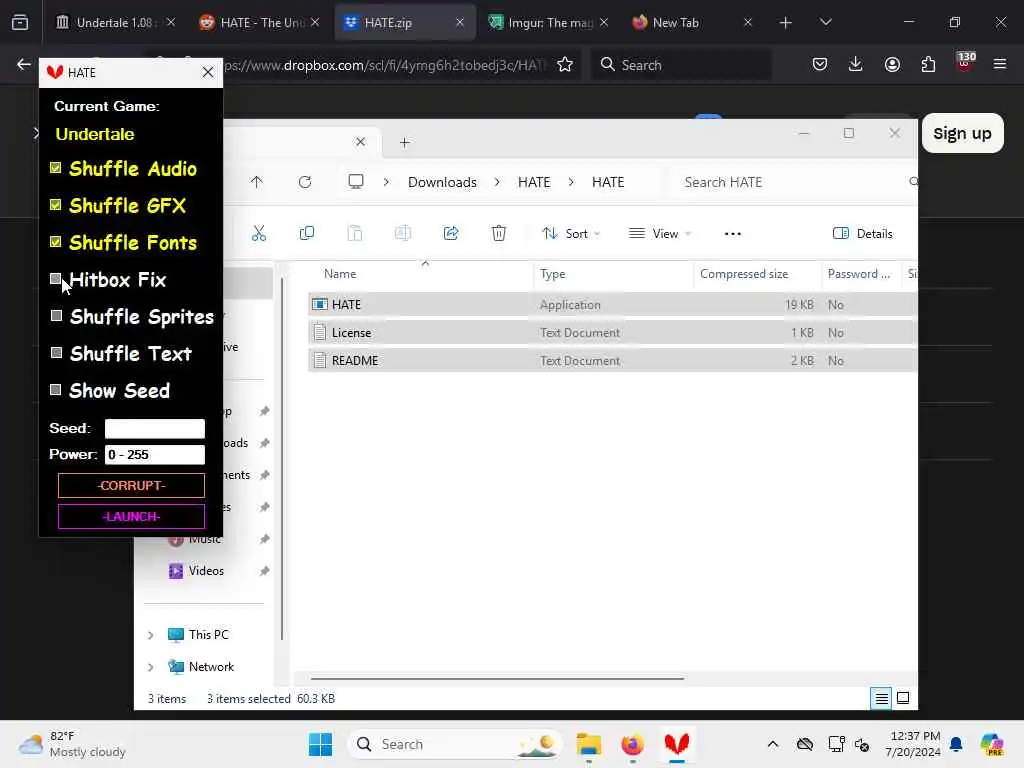The width and height of the screenshot is (1024, 768).
Task: Expand chevron between the two HATE breadcrumbs
Action: (571, 182)
